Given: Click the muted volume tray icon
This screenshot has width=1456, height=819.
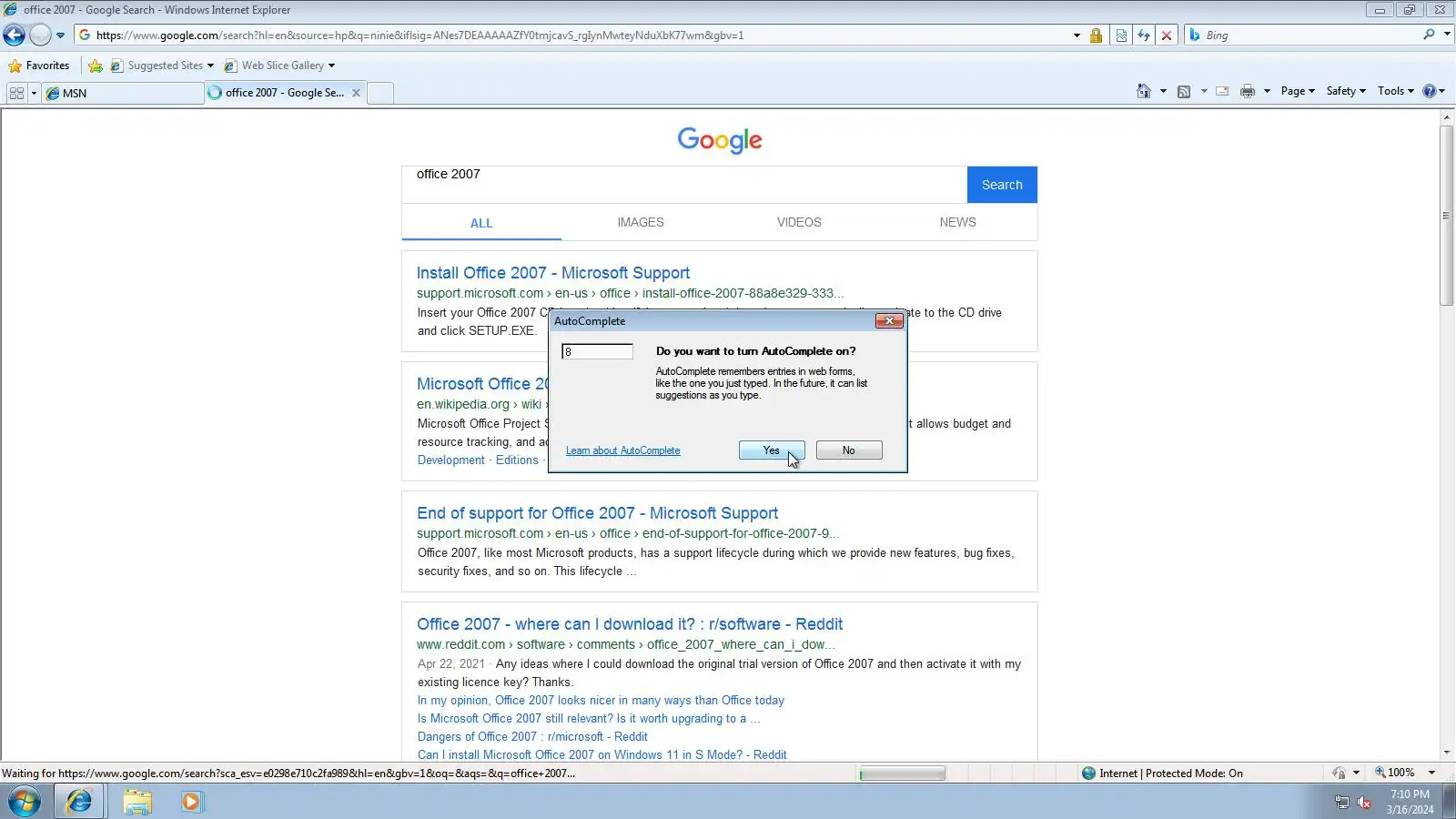Looking at the screenshot, I should (x=1363, y=802).
